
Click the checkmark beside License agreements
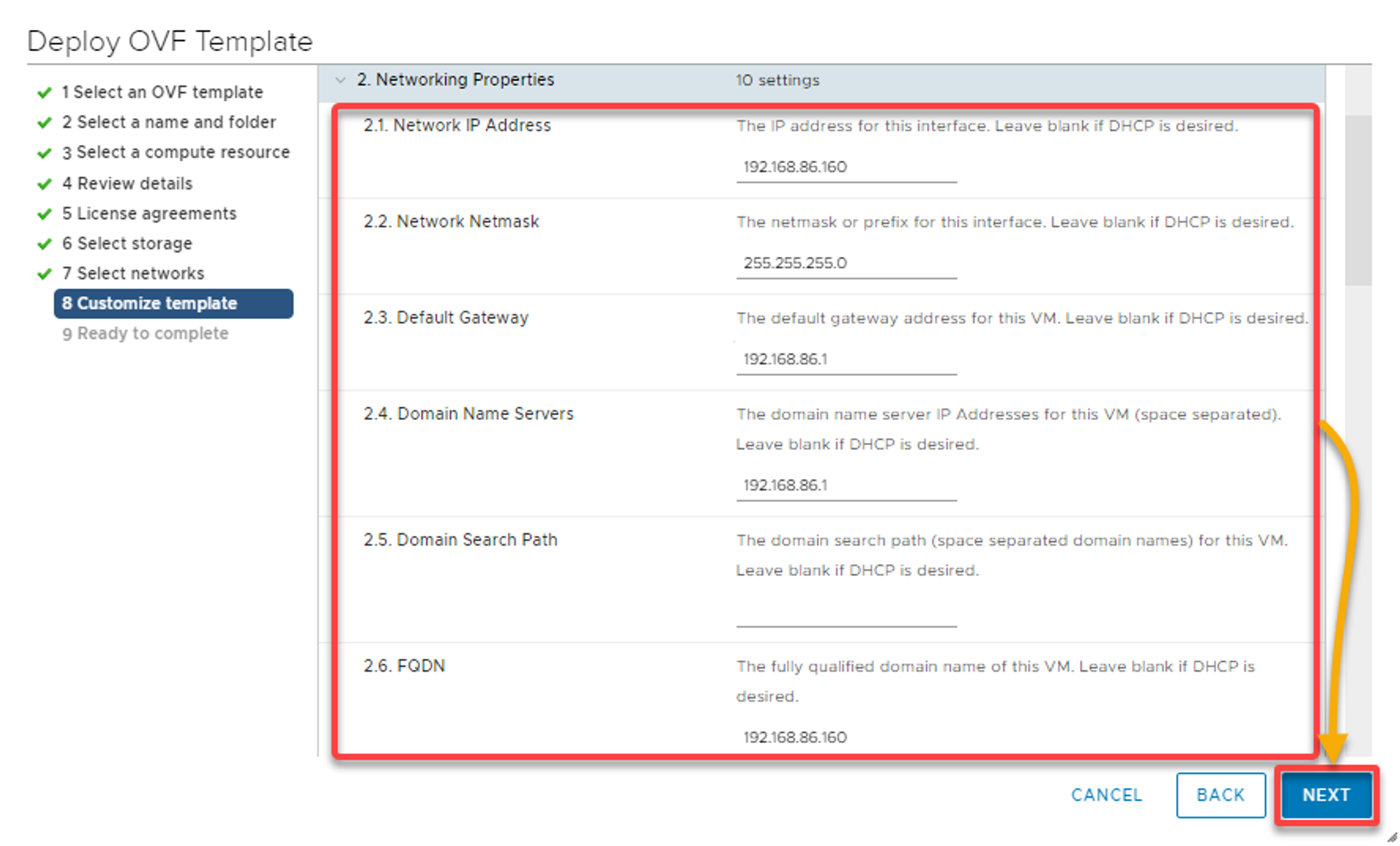pyautogui.click(x=44, y=213)
